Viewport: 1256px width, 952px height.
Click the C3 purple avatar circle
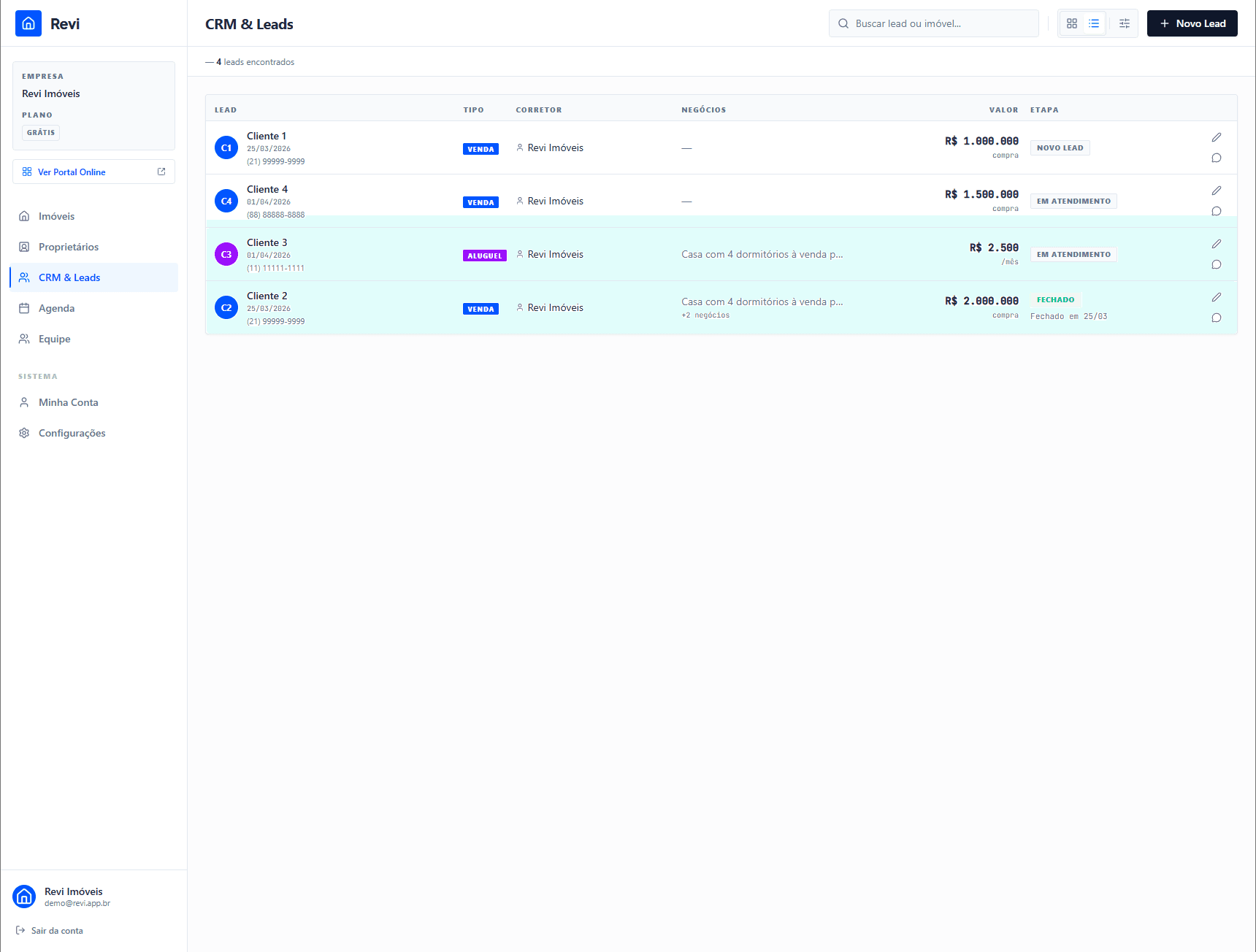(x=226, y=254)
